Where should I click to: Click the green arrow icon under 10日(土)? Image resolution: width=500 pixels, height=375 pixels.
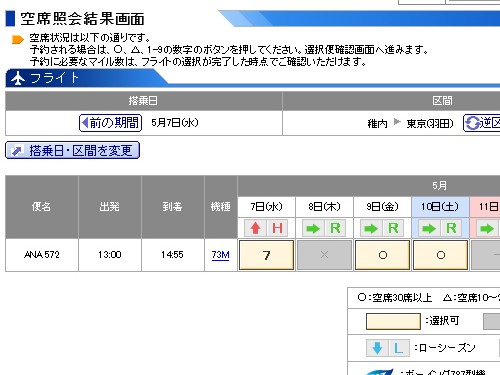[x=429, y=228]
